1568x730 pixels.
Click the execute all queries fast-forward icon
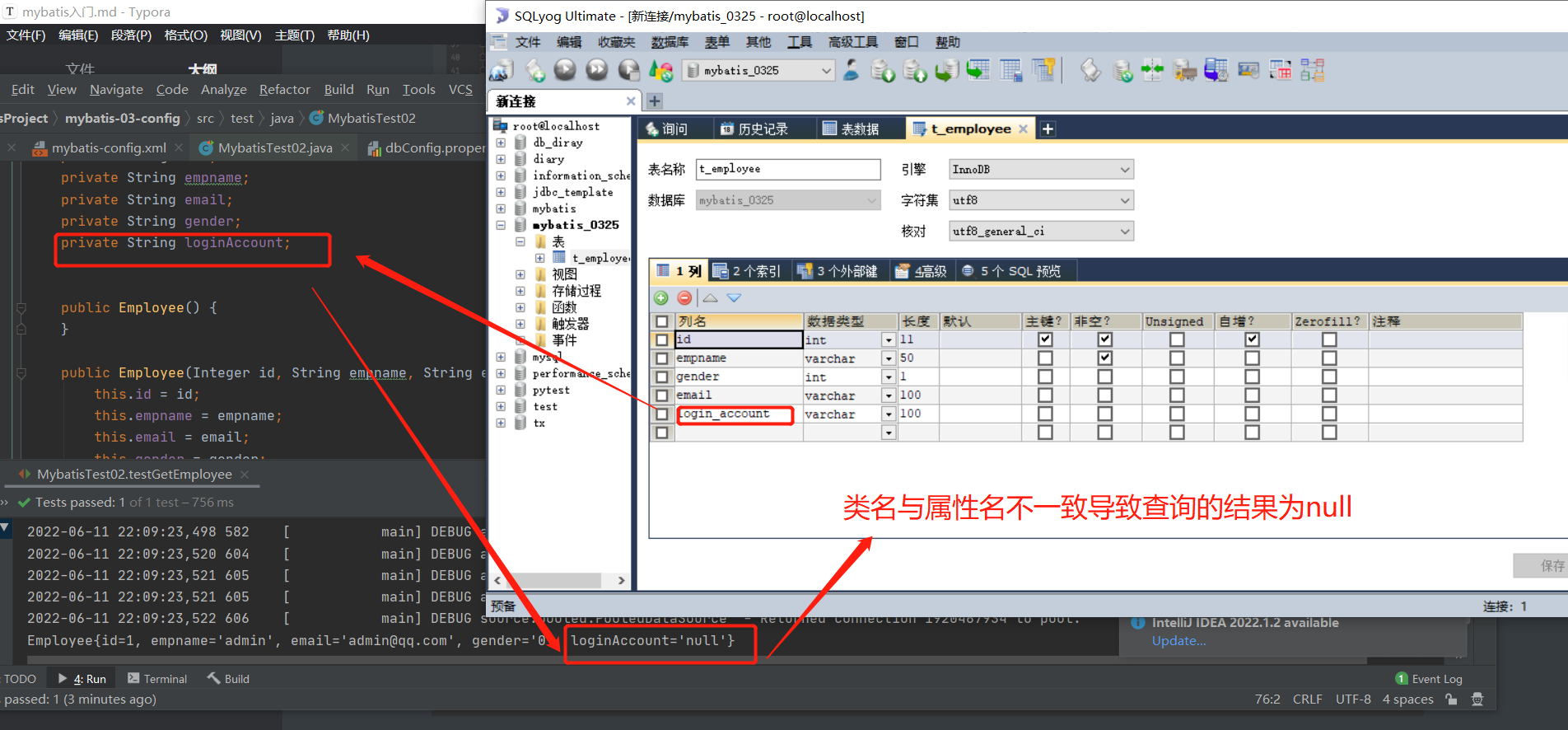(x=597, y=71)
